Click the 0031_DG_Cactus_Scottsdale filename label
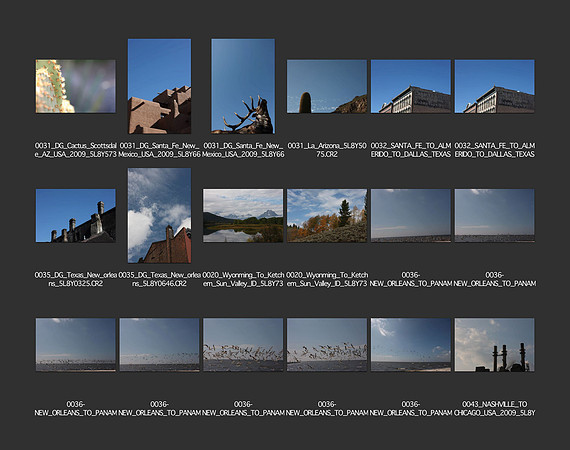The height and width of the screenshot is (450, 570). pos(76,150)
